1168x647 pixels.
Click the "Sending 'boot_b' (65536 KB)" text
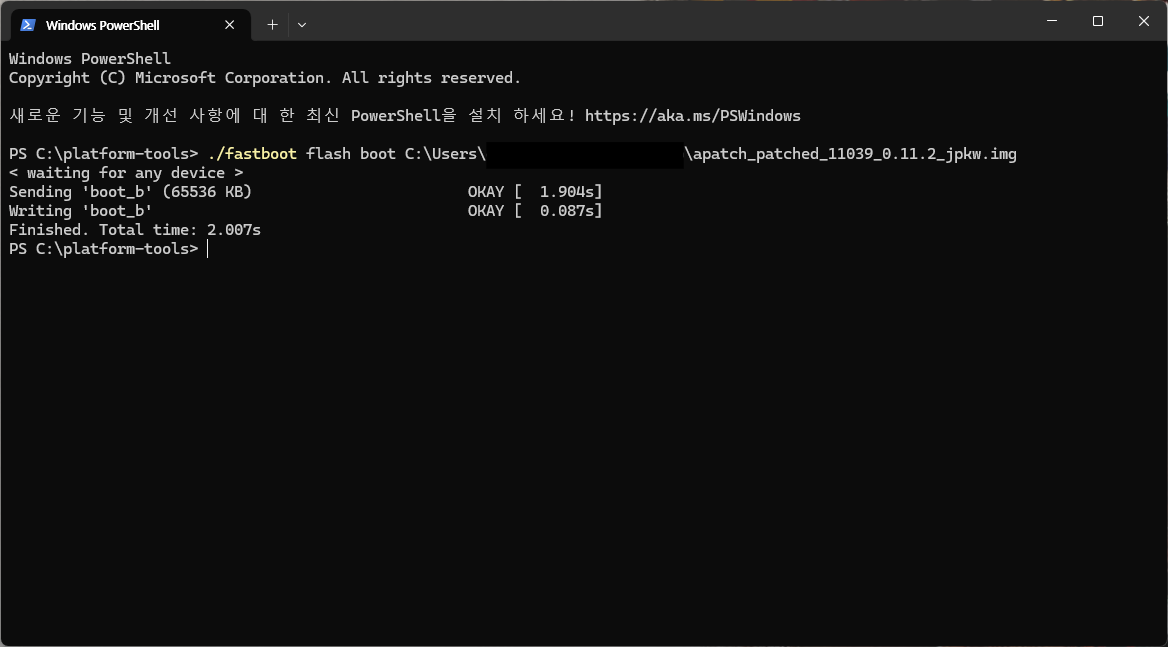(x=130, y=191)
